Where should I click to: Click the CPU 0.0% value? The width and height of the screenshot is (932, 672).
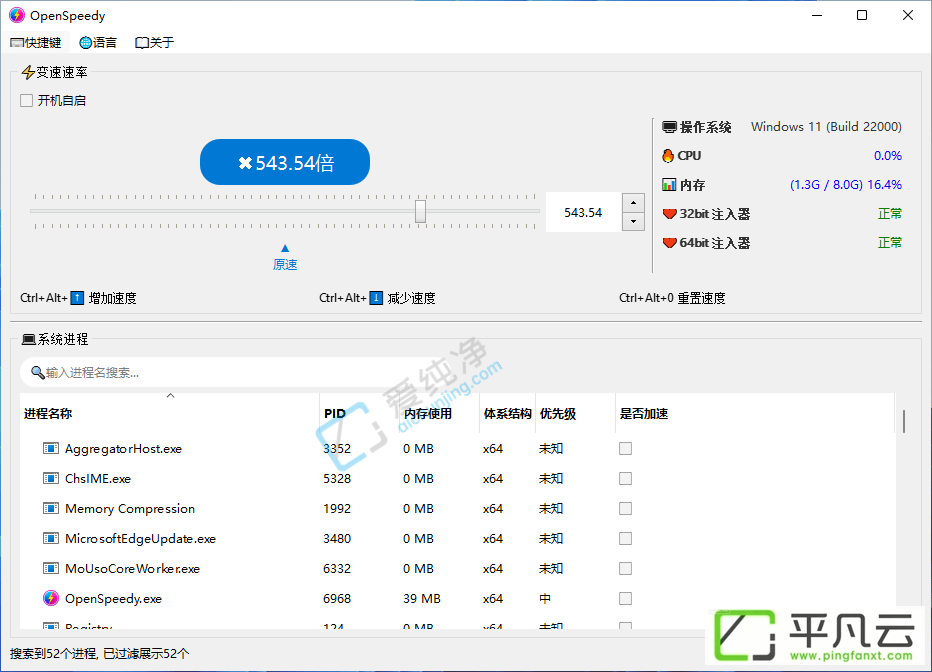888,156
